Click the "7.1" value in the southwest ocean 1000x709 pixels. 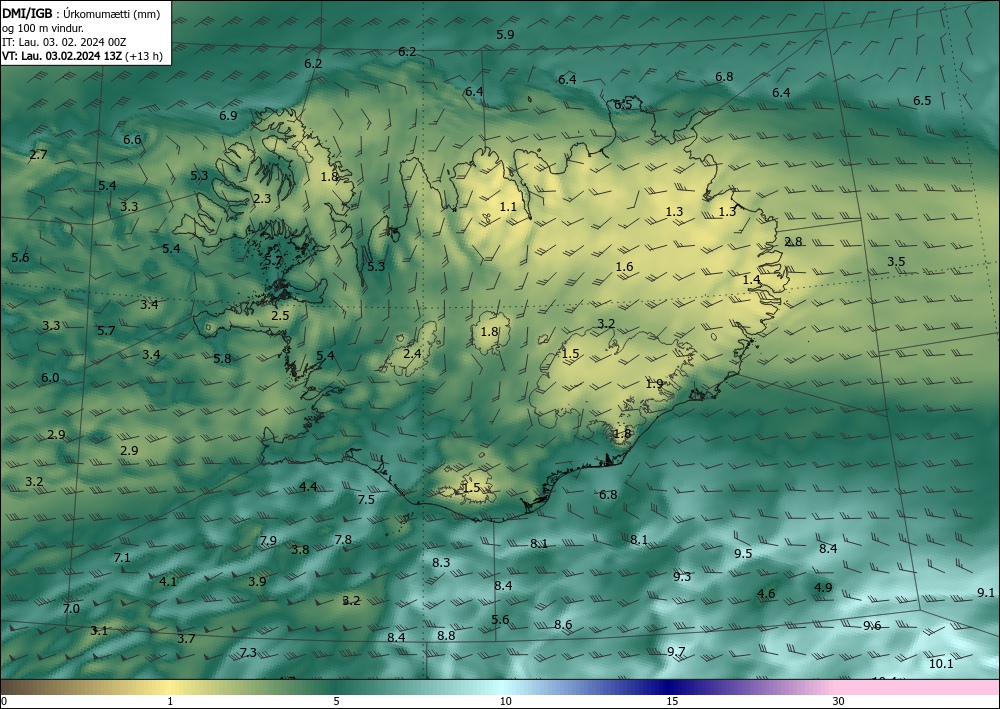pyautogui.click(x=122, y=557)
